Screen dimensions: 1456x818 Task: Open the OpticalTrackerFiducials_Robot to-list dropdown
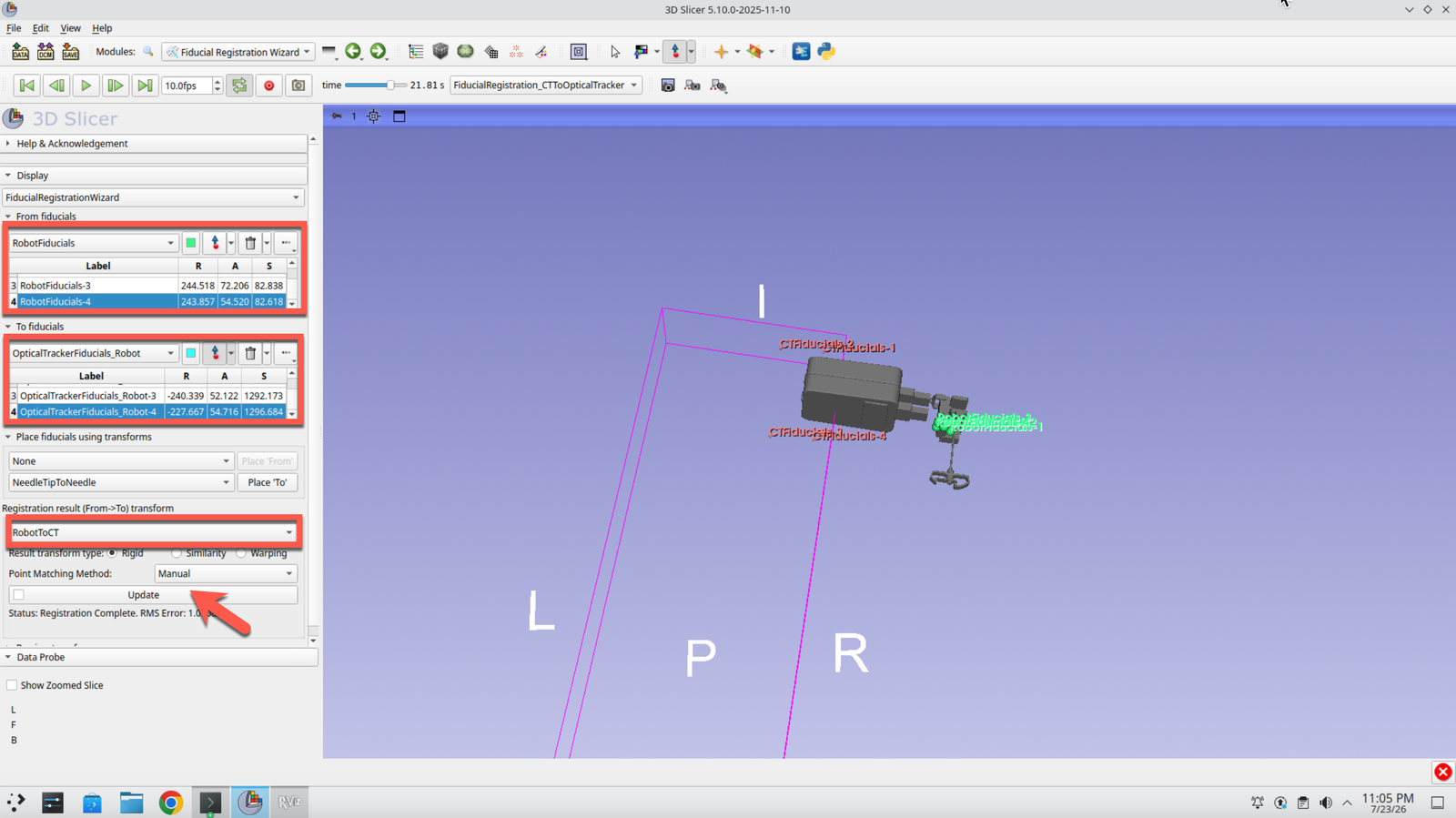[93, 353]
